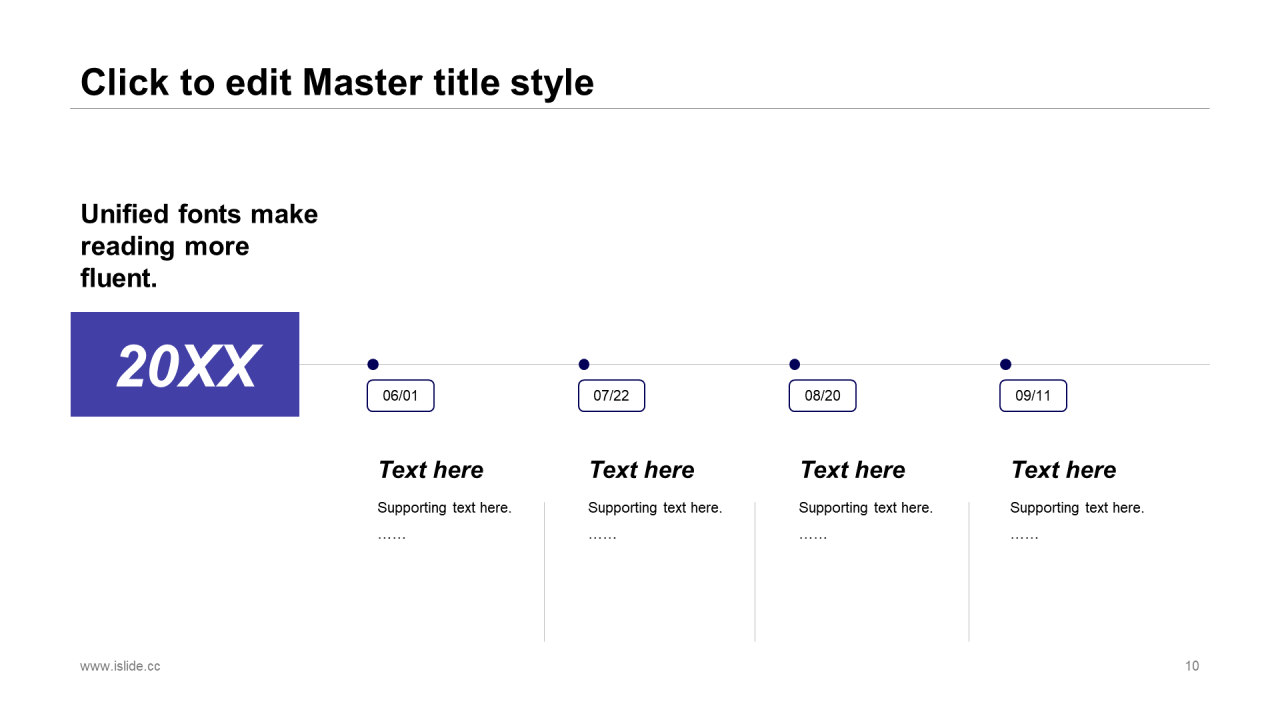
Task: Select the 'Text here' heading under 07/22
Action: [642, 470]
